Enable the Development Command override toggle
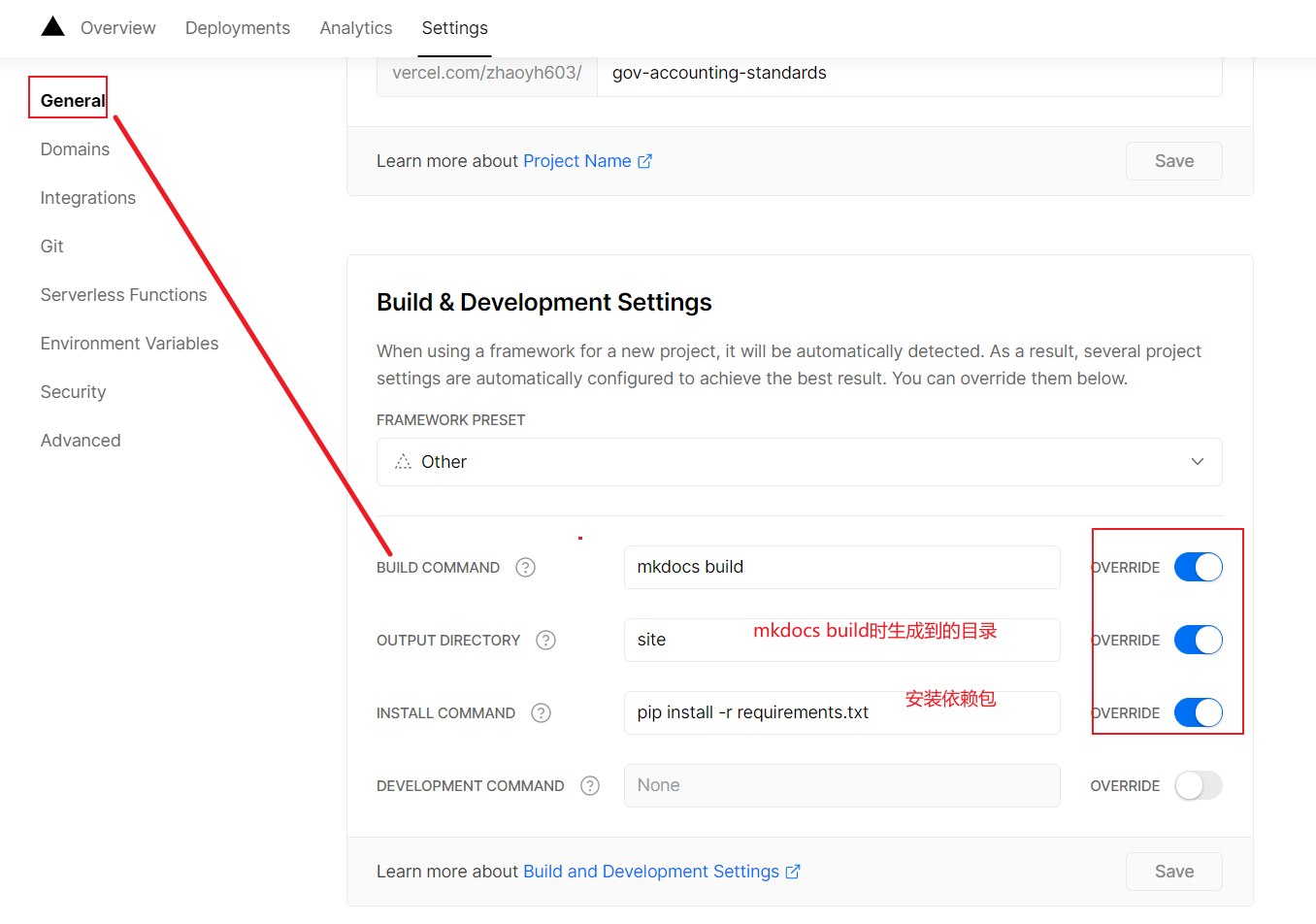The image size is (1316, 924). [1198, 786]
